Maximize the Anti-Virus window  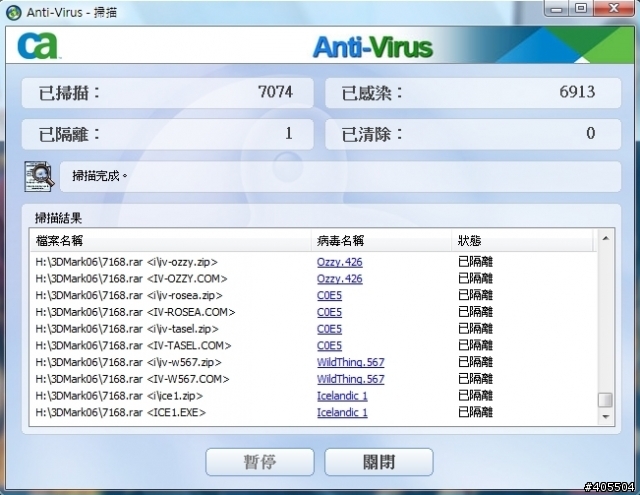[581, 9]
